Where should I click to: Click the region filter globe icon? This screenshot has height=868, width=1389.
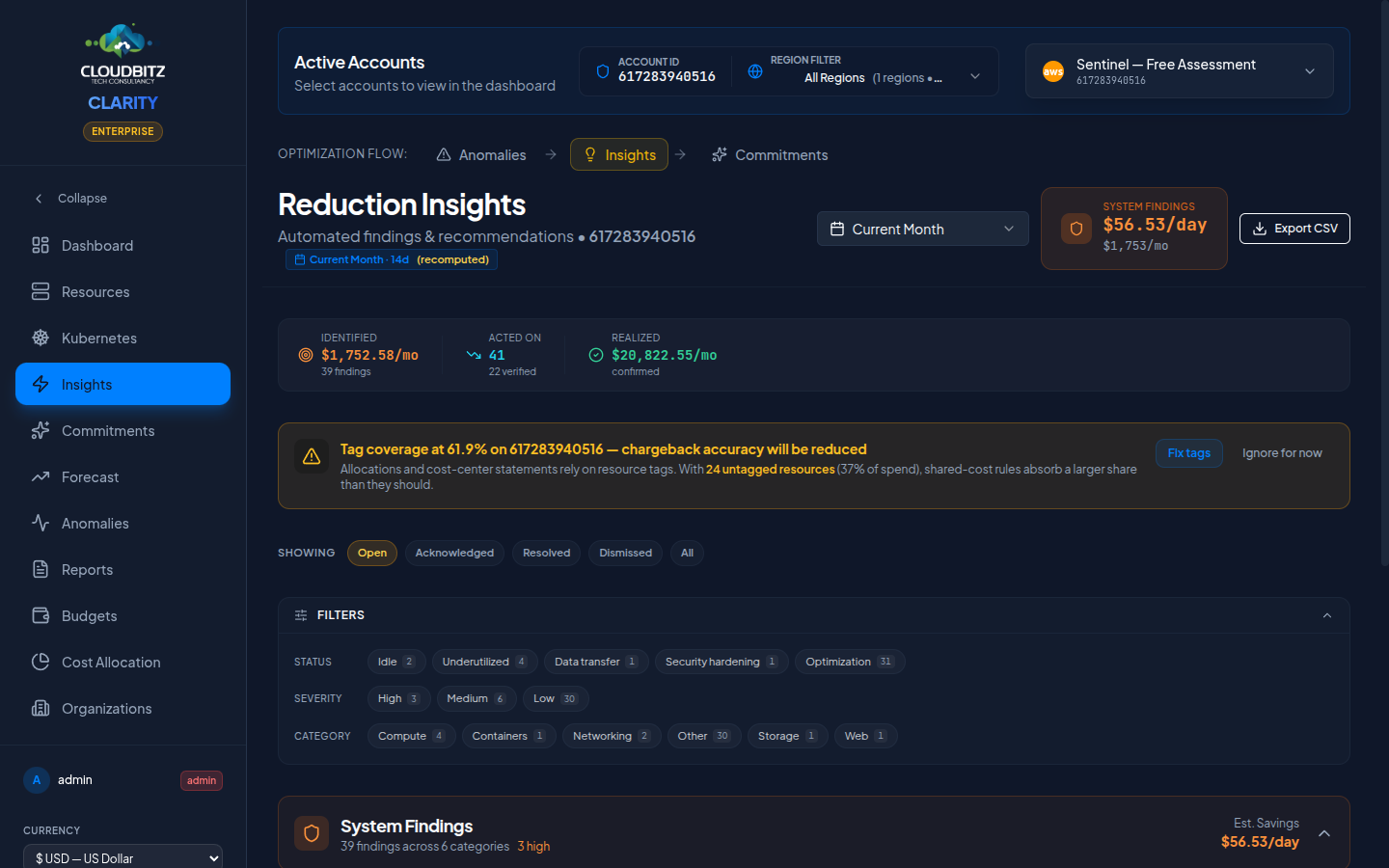(755, 71)
